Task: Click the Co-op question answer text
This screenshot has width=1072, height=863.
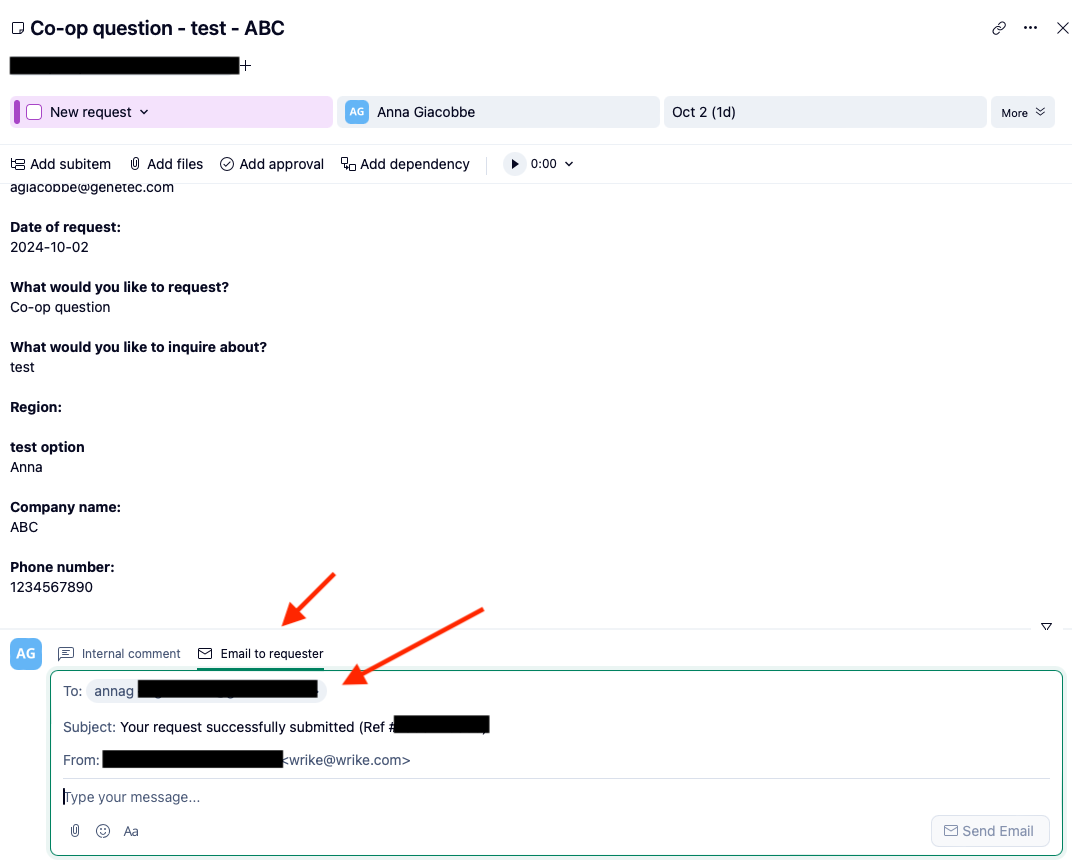Action: (60, 307)
